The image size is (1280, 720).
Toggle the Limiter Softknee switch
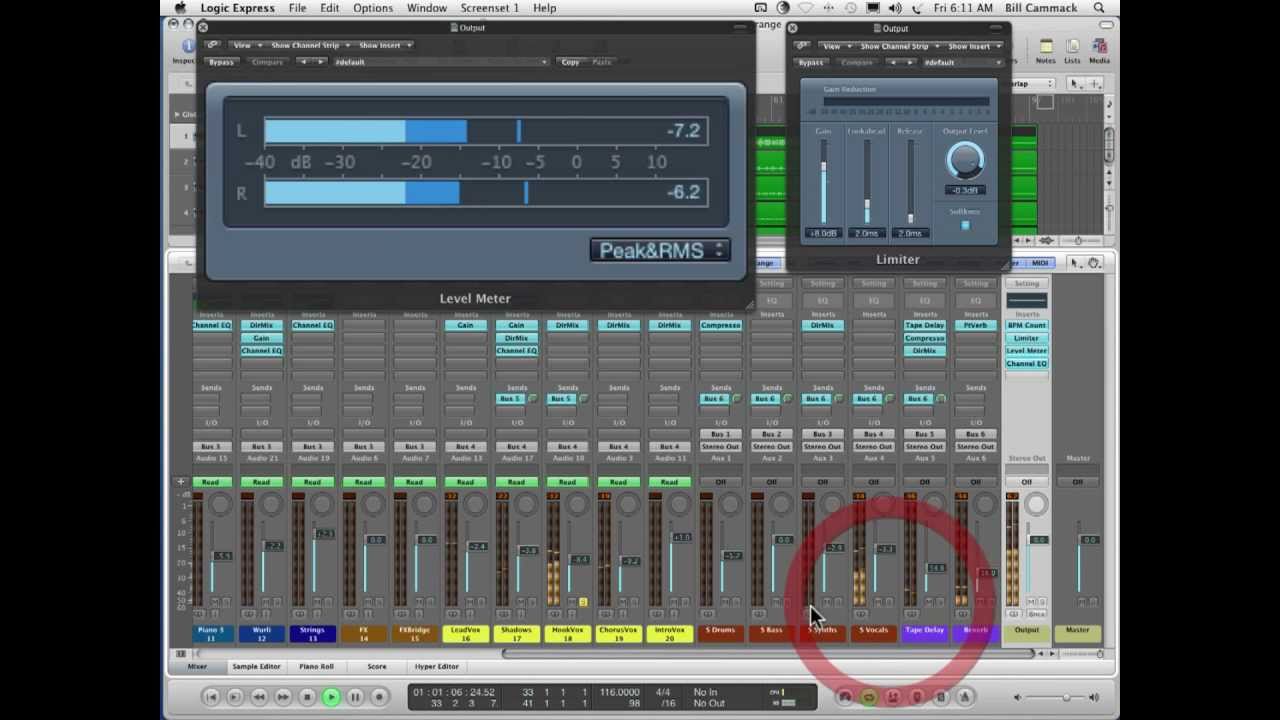coord(965,225)
